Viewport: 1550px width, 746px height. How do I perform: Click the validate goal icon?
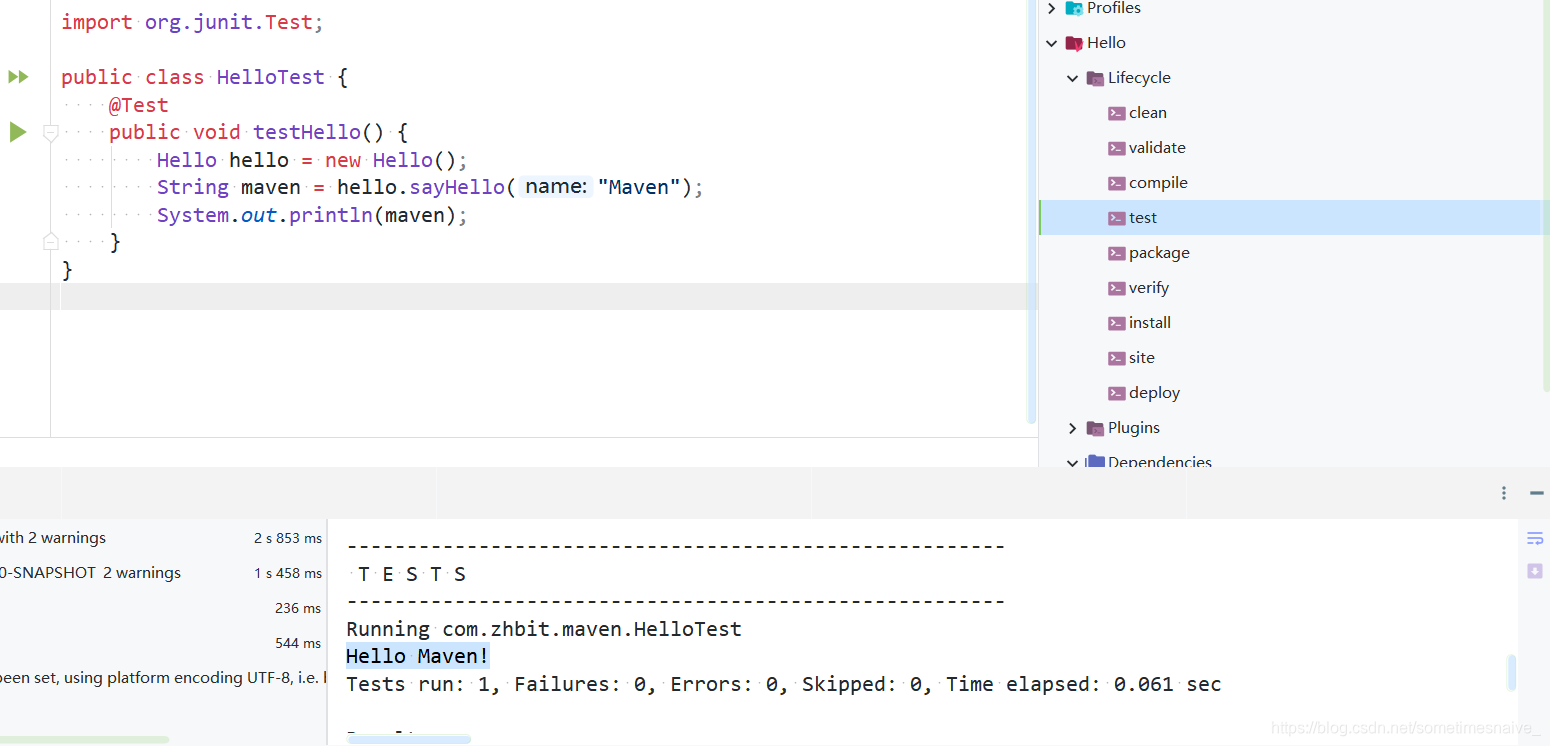tap(1116, 148)
